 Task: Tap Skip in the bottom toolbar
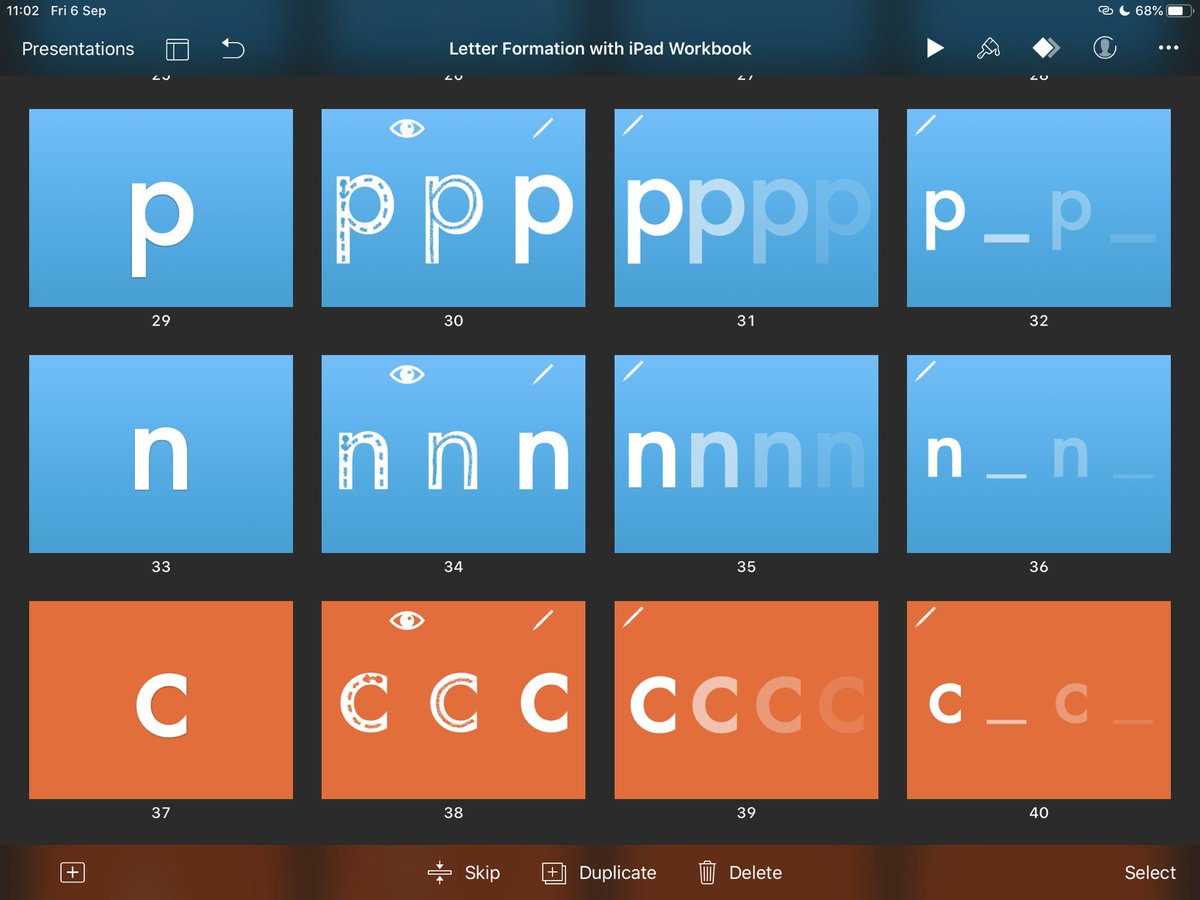(x=464, y=873)
